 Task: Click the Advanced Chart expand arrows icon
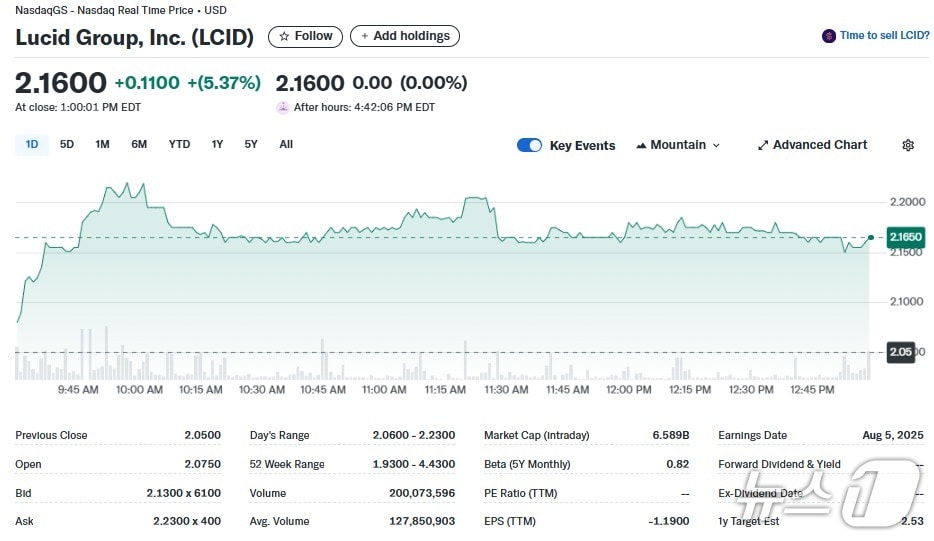coord(763,145)
